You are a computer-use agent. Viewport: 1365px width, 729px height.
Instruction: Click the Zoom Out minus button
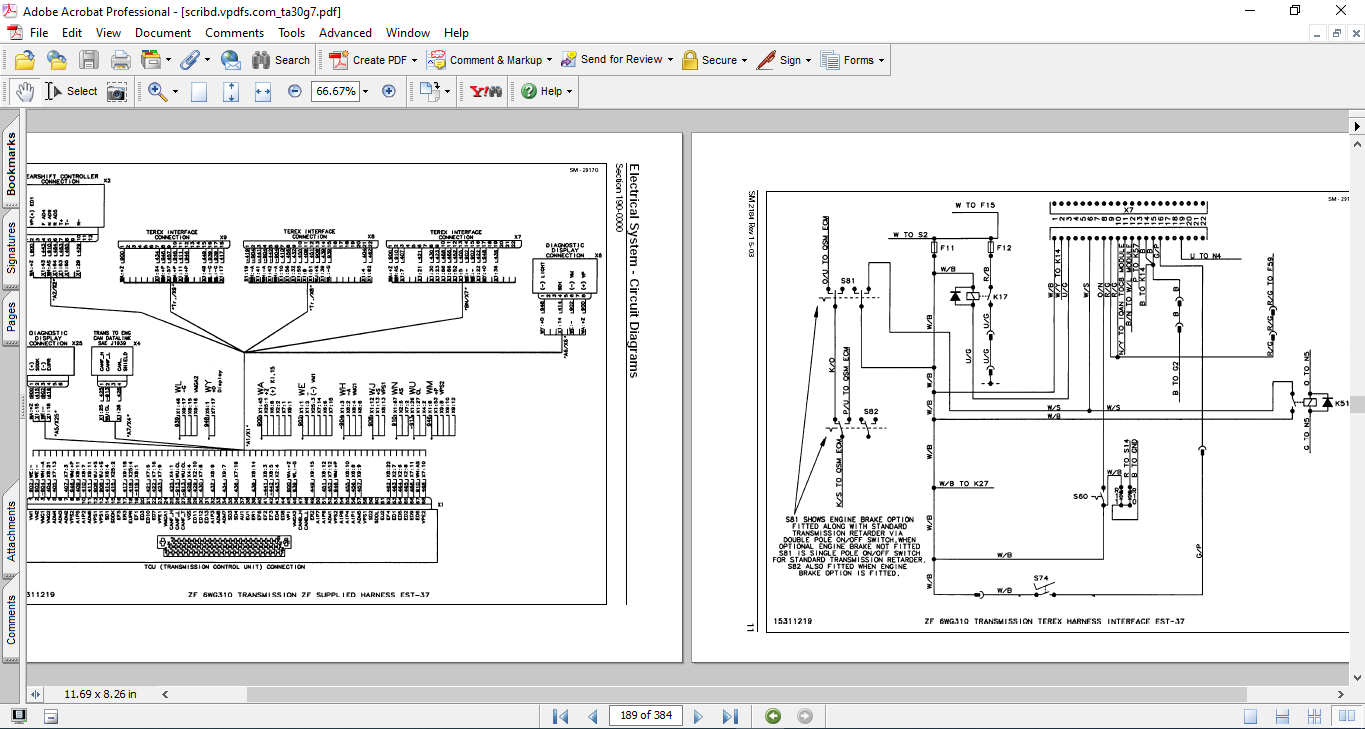click(x=295, y=92)
